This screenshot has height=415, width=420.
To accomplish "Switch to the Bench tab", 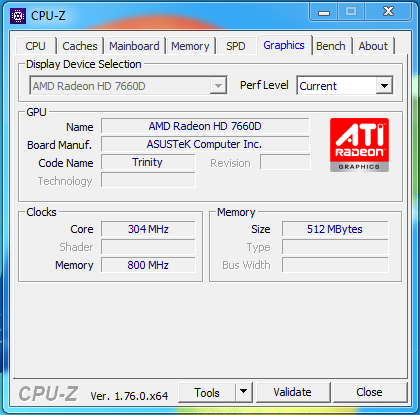I will 331,46.
